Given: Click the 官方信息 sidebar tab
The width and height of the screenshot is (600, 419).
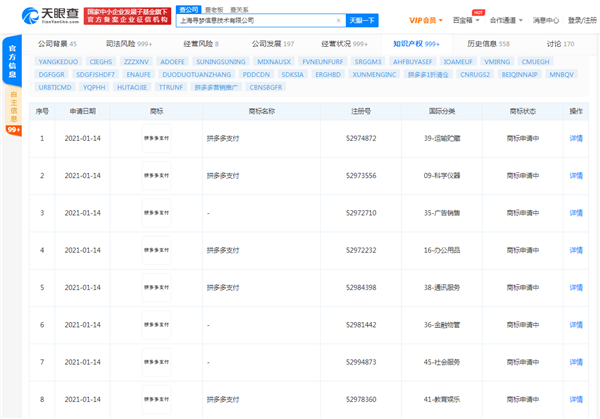Looking at the screenshot, I should 12,60.
